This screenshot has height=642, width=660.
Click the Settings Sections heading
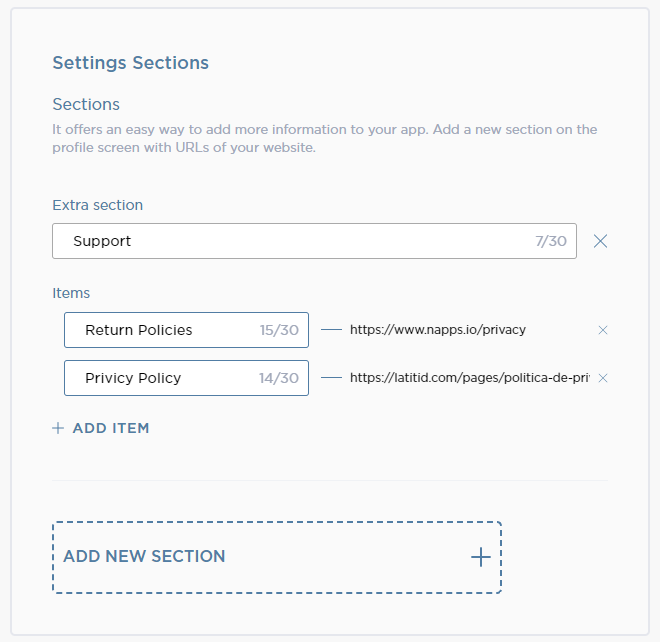tap(130, 63)
